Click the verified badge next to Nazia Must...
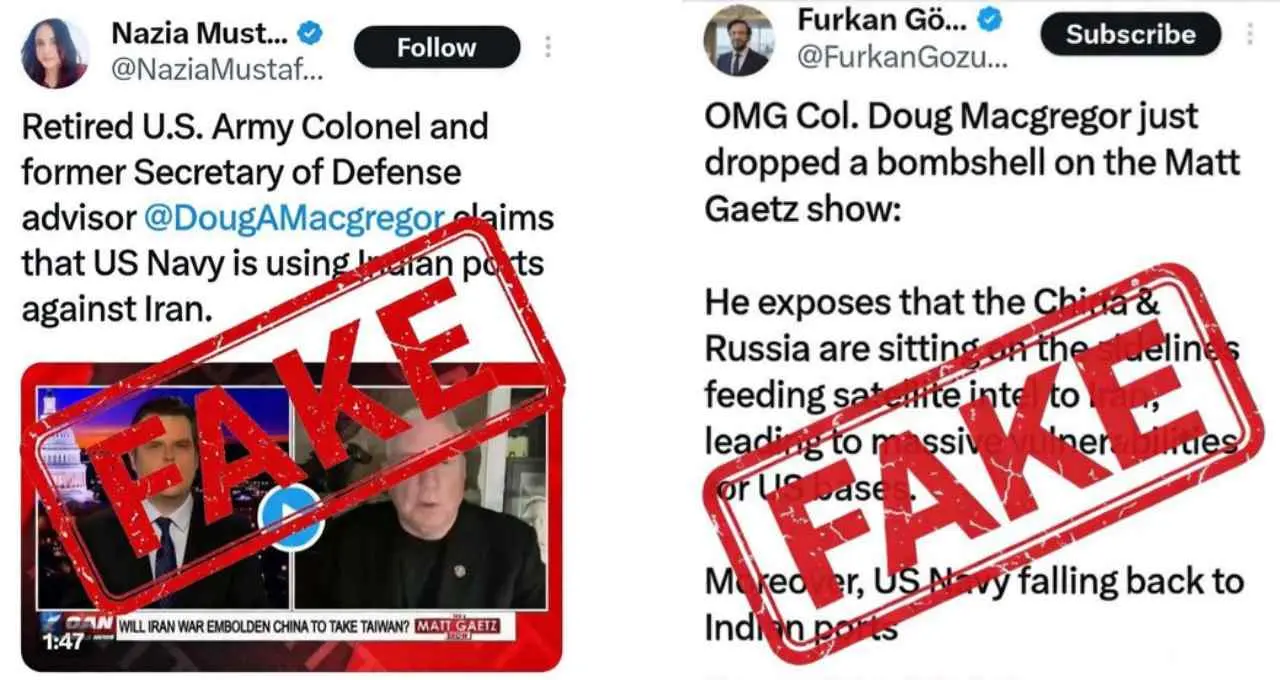 pyautogui.click(x=311, y=36)
